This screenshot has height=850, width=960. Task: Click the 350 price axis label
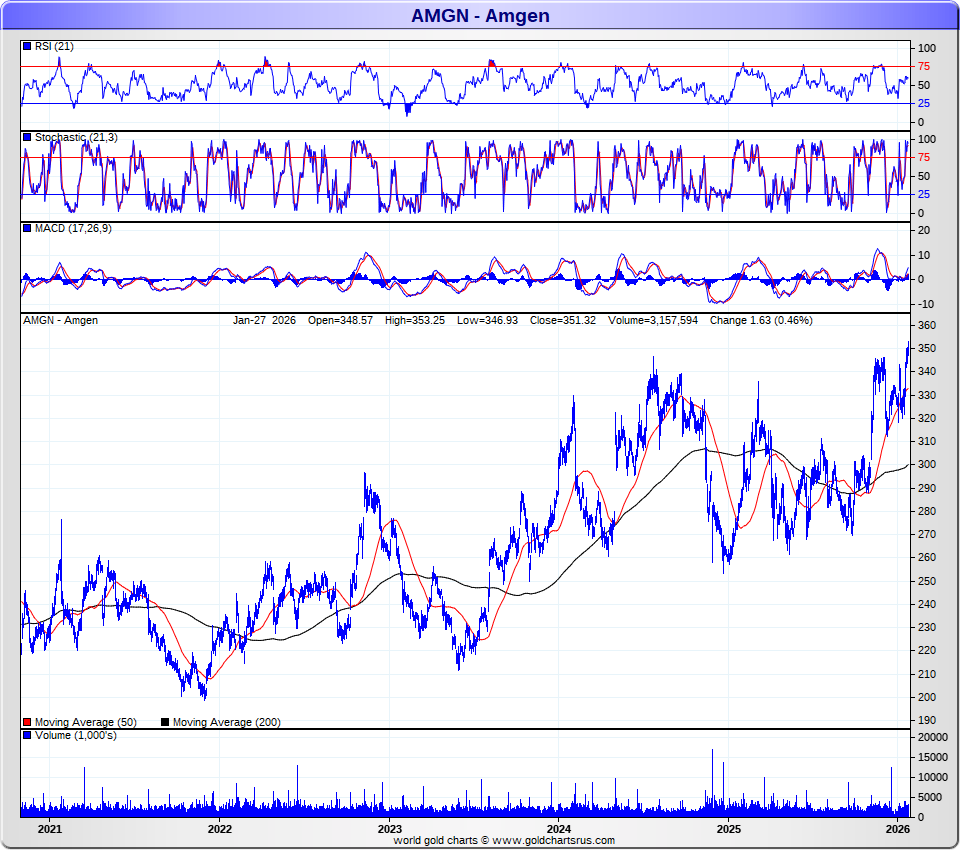927,348
